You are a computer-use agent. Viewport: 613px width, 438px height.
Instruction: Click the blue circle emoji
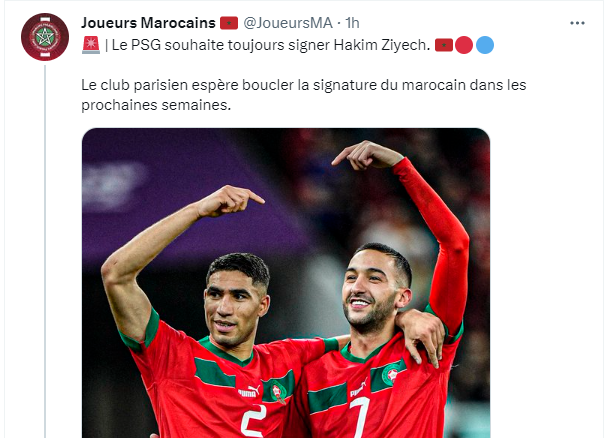pos(485,45)
